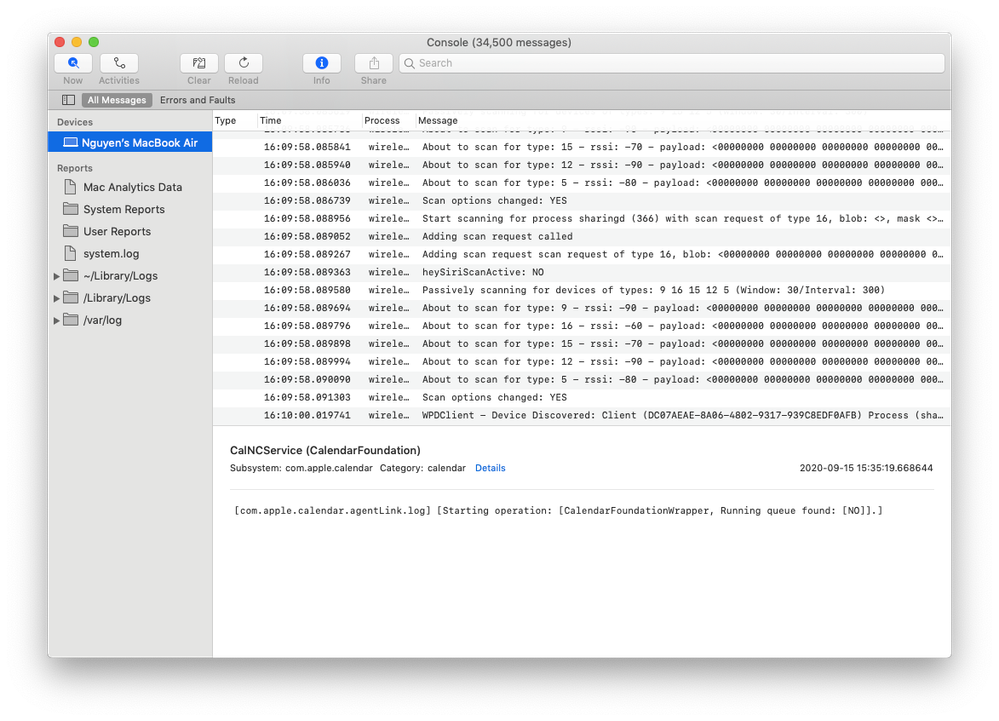Open the Activities toolbar icon
999x721 pixels.
click(119, 63)
